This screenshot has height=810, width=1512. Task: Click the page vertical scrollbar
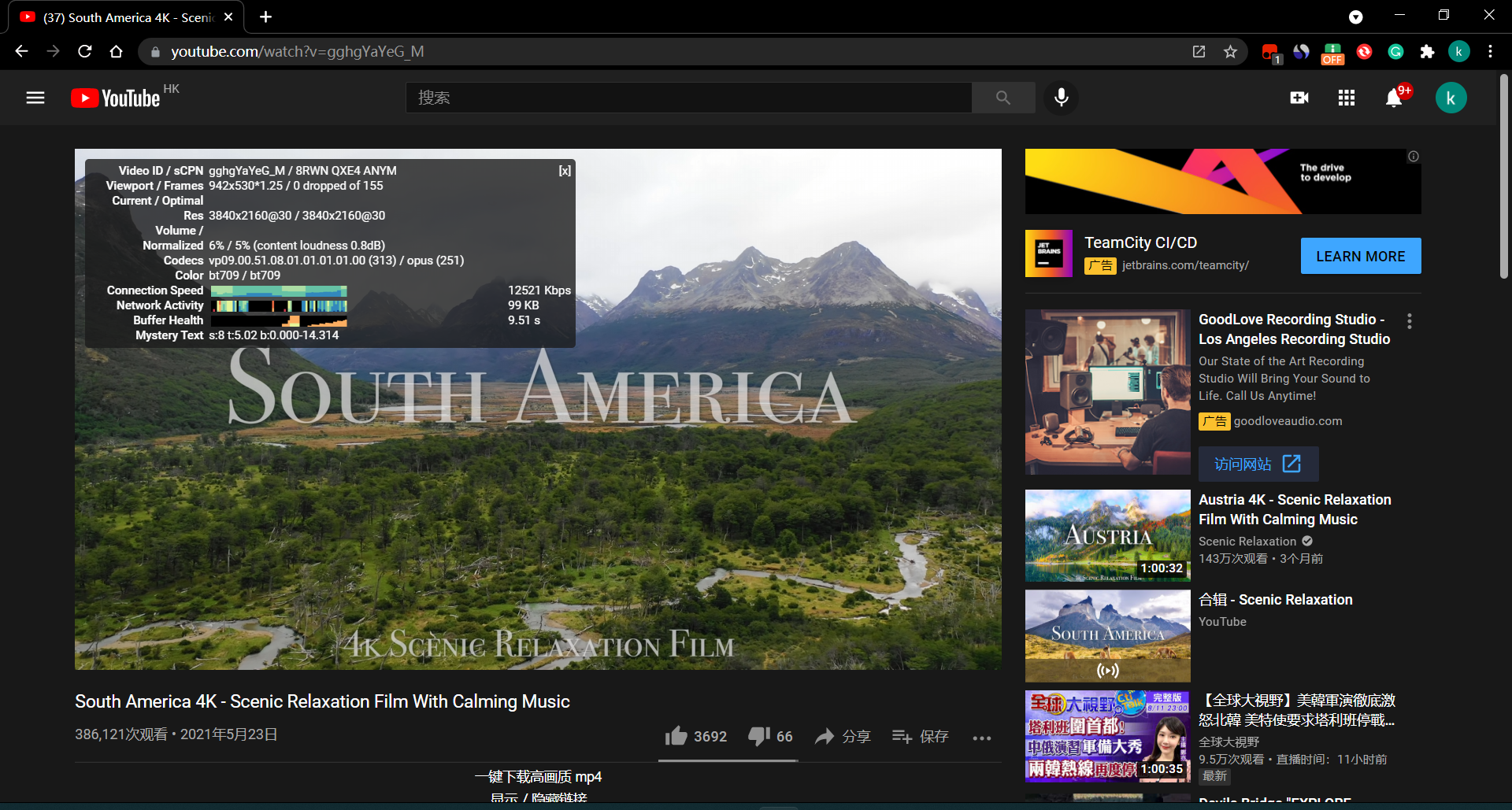point(1504,176)
